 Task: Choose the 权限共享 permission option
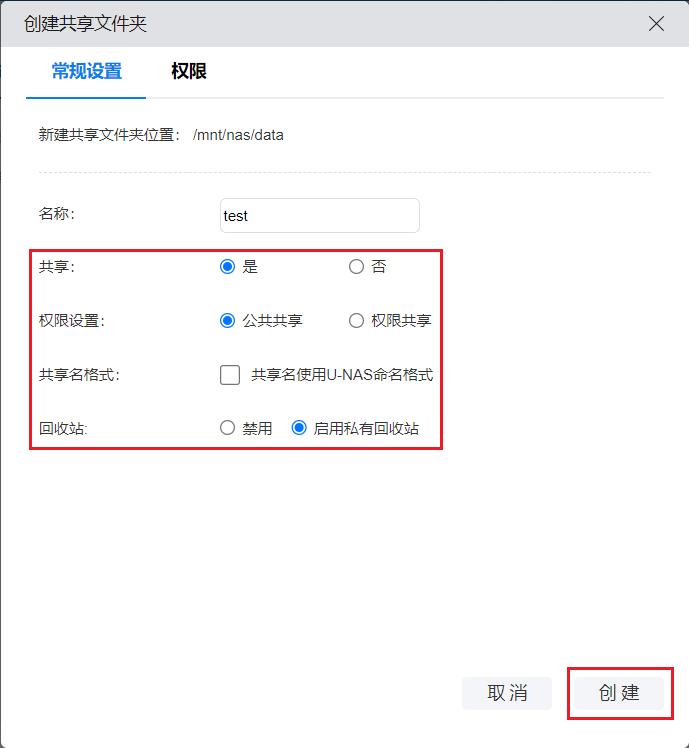coord(356,321)
